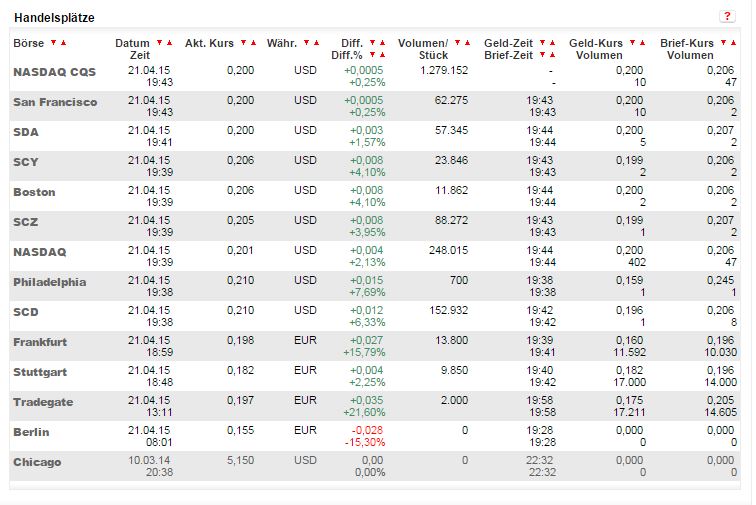Select the Berlin exchange row
Screen dimensions: 756x505
31,432
